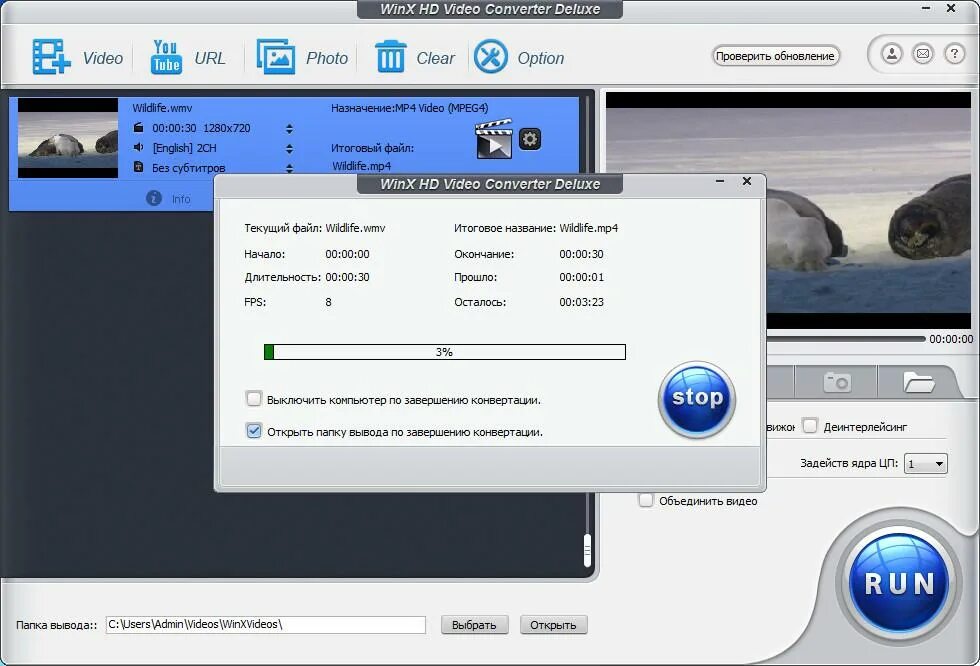This screenshot has width=980, height=666.
Task: Click the speaker audio track icon
Action: coord(139,147)
